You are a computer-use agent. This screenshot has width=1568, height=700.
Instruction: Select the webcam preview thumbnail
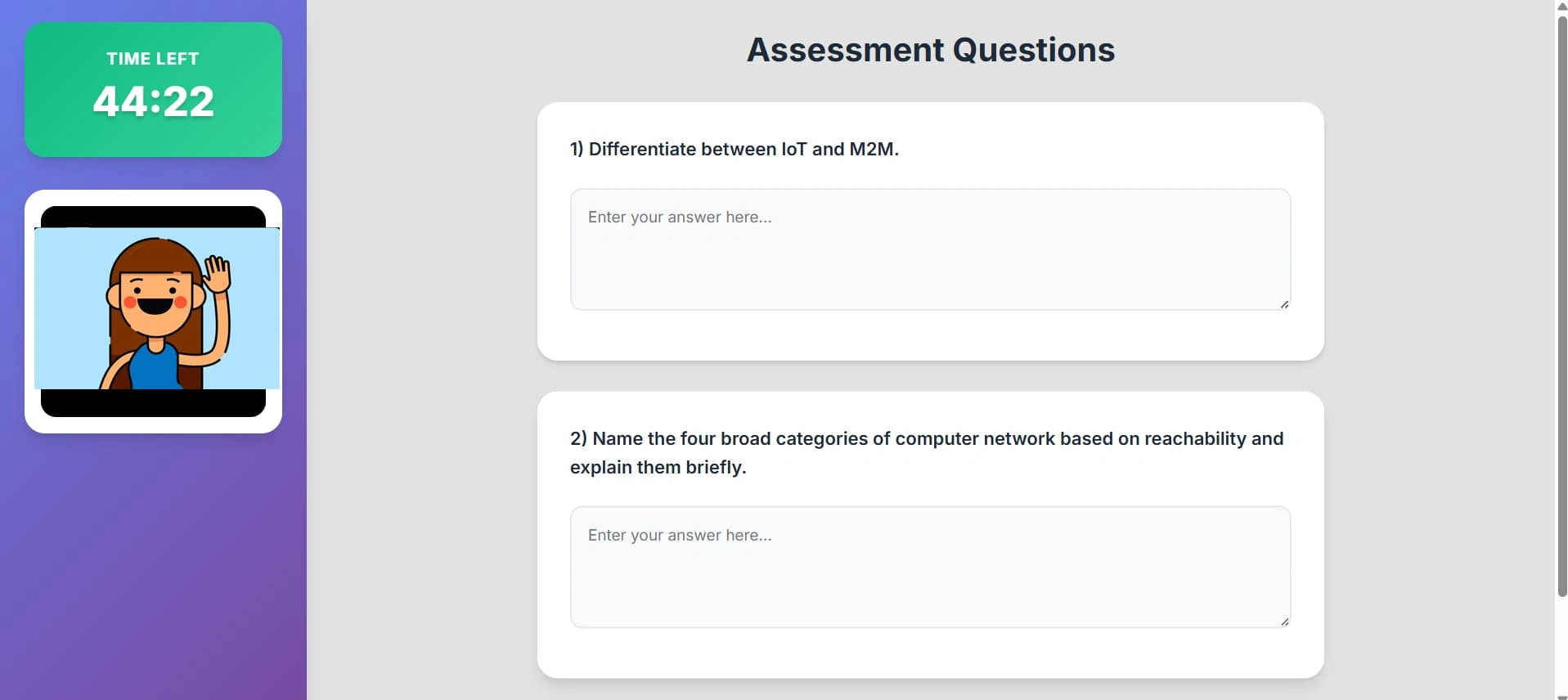pos(153,312)
